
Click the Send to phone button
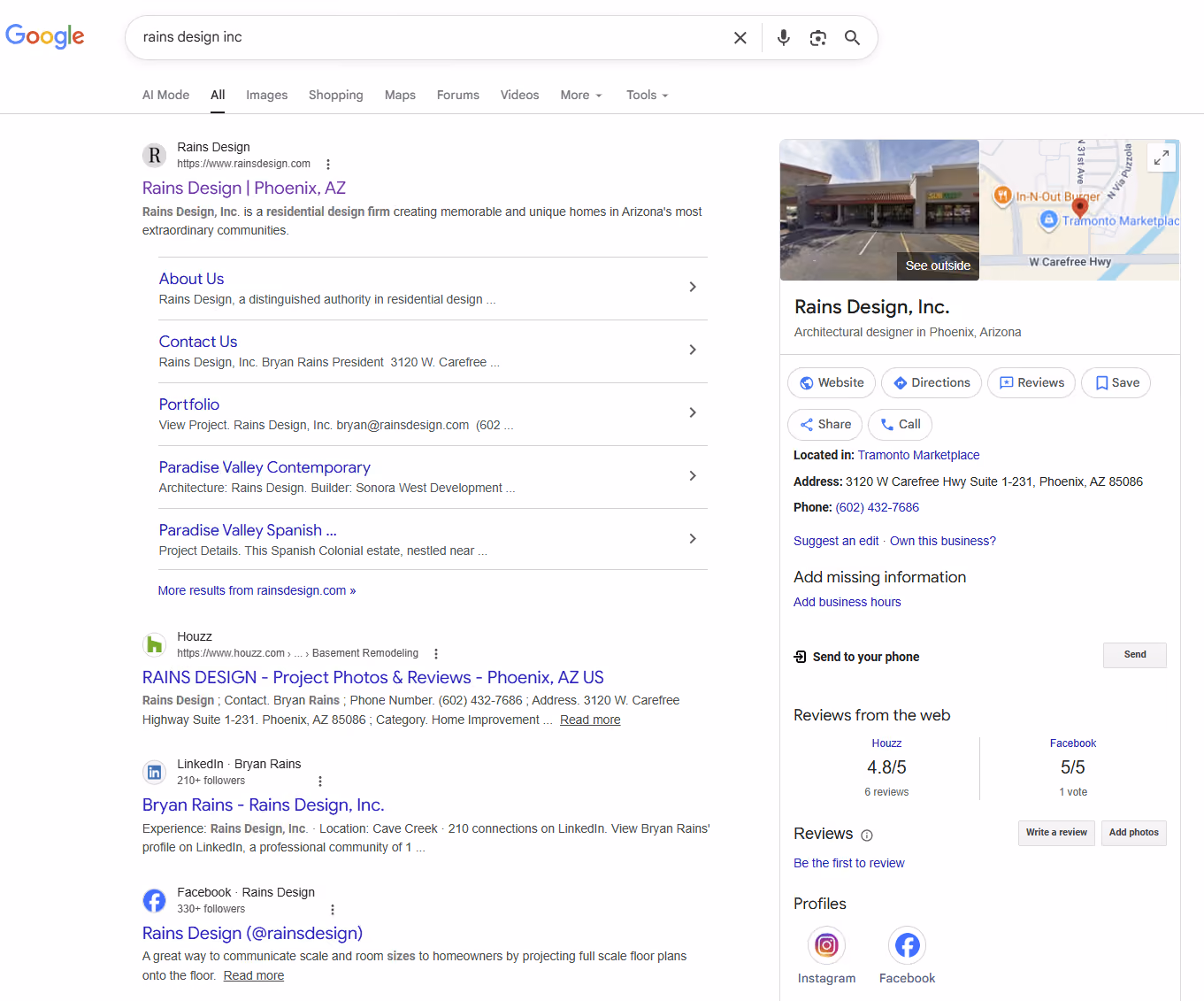[x=1135, y=655]
